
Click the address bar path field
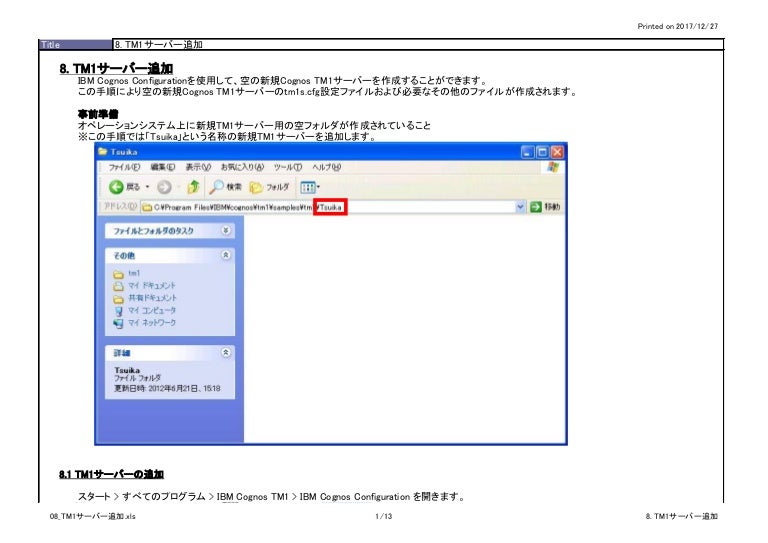[300, 207]
